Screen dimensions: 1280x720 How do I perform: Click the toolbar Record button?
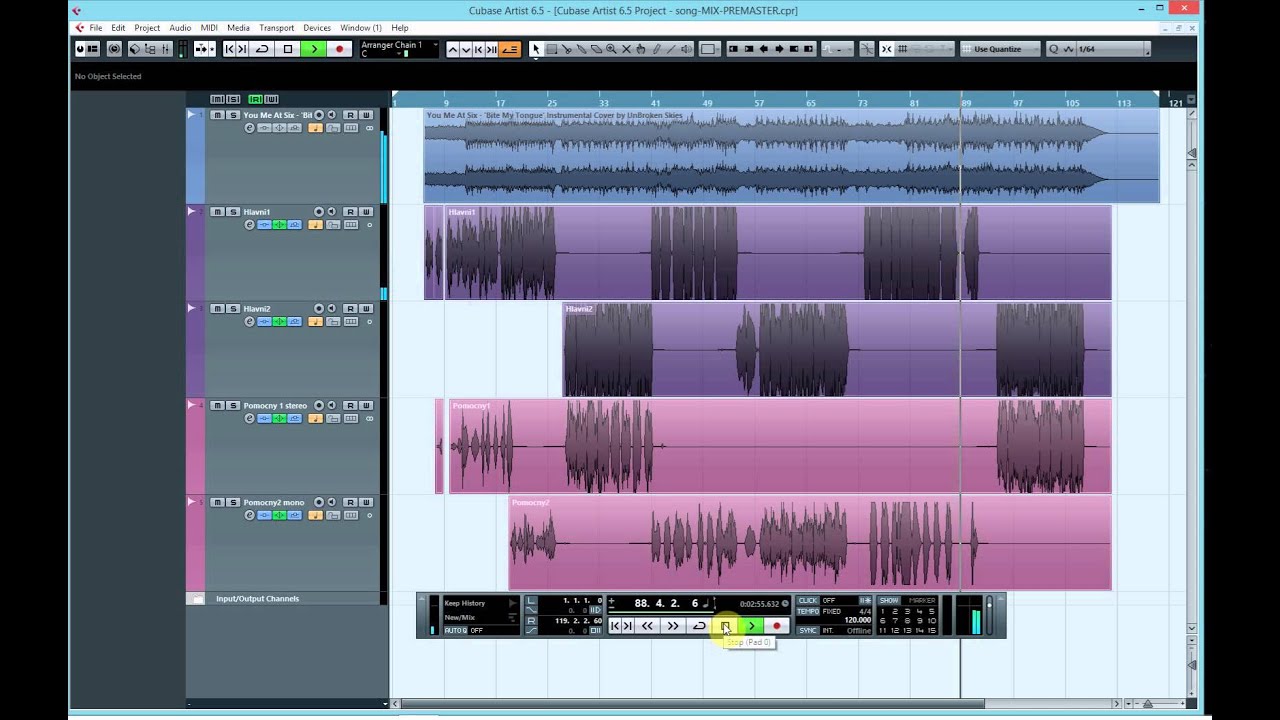[340, 49]
